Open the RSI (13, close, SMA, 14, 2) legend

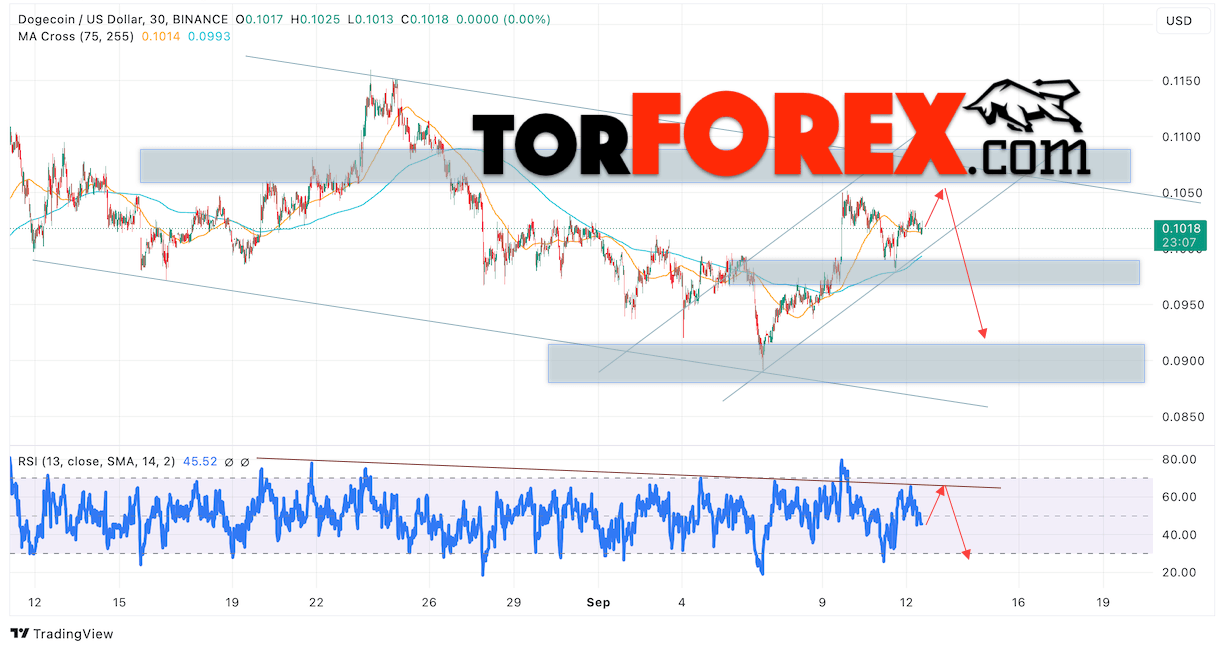pyautogui.click(x=96, y=461)
